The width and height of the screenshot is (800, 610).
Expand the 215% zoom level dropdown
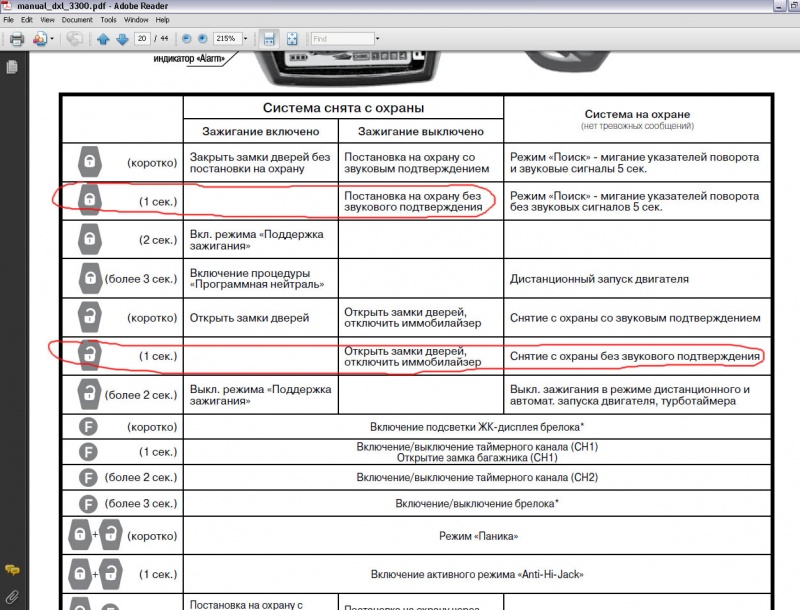pos(246,39)
